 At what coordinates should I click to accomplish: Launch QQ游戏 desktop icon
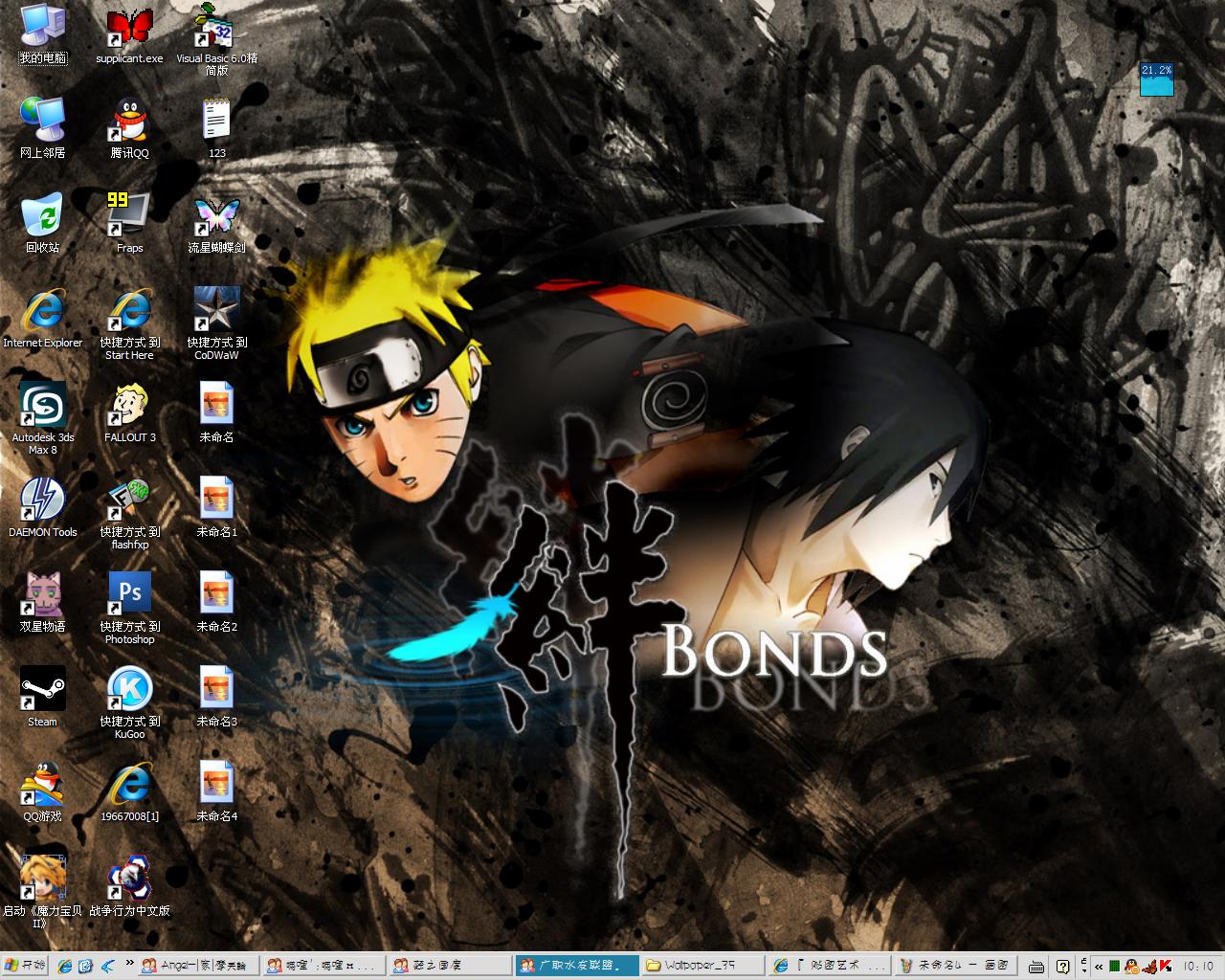(x=43, y=791)
